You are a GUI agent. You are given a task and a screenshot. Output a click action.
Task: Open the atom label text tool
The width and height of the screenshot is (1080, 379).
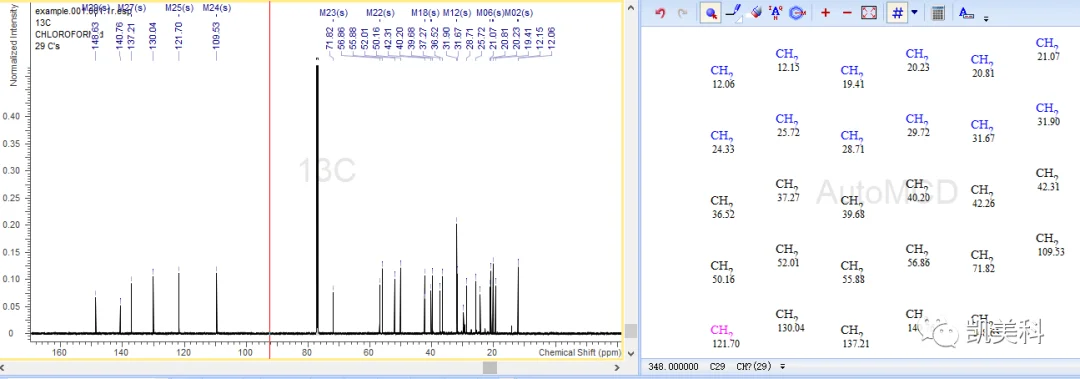[x=776, y=13]
